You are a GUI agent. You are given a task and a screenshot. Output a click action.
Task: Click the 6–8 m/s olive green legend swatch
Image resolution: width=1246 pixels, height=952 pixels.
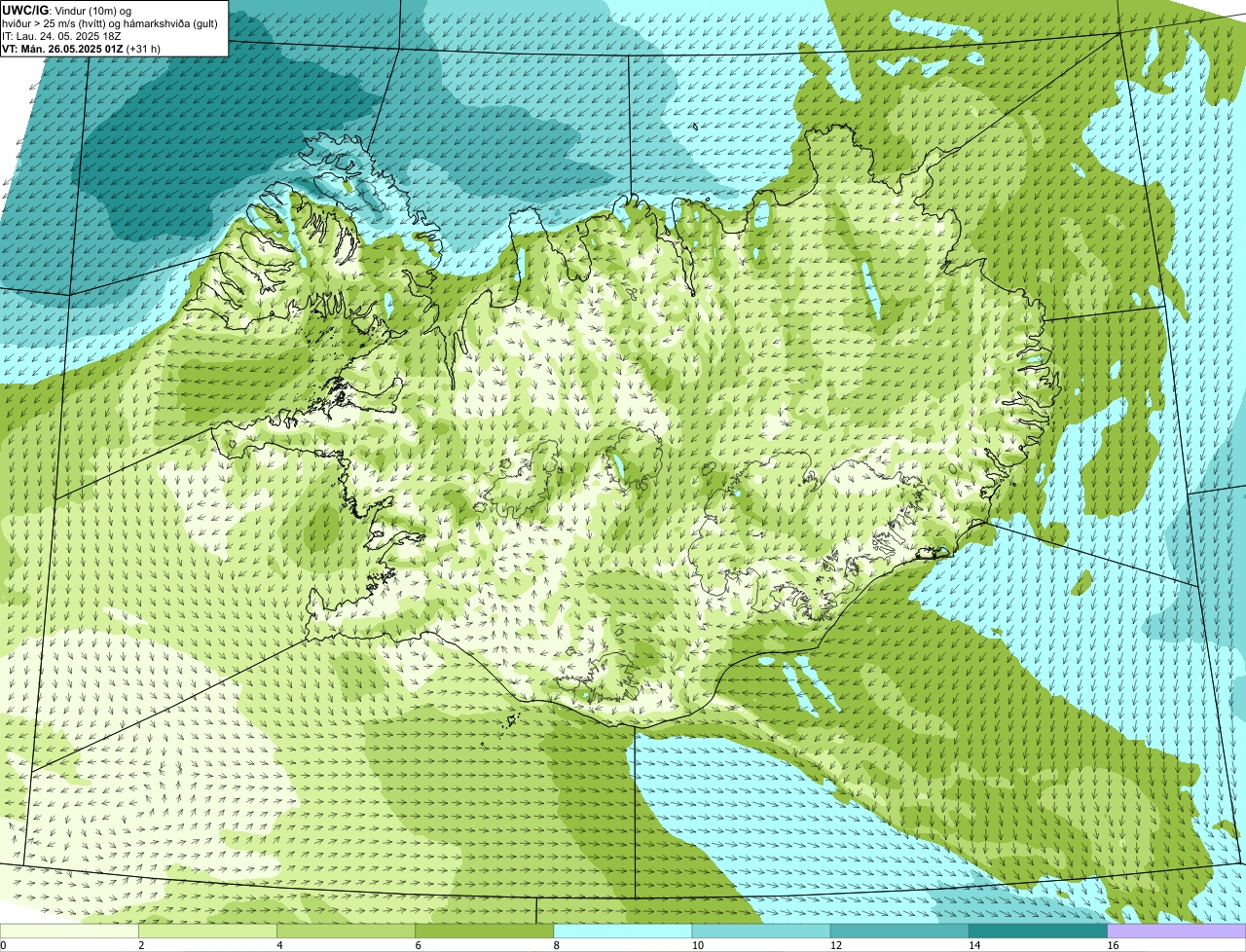click(x=484, y=931)
